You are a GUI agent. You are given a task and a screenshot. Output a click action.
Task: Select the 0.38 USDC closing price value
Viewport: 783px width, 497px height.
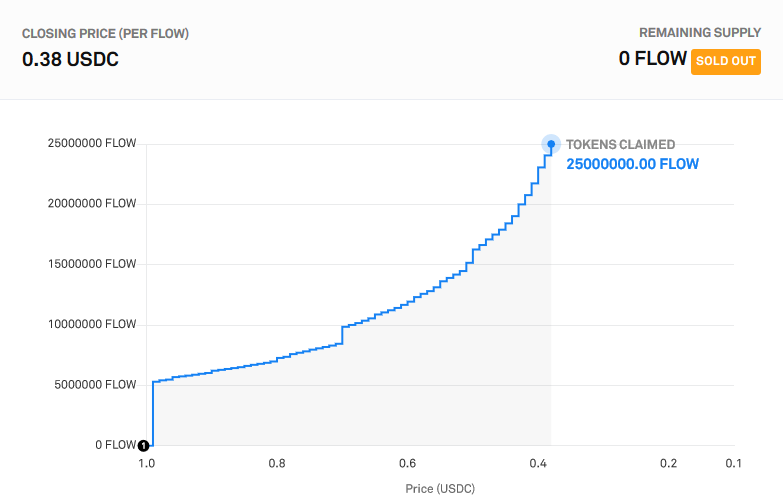click(x=70, y=59)
